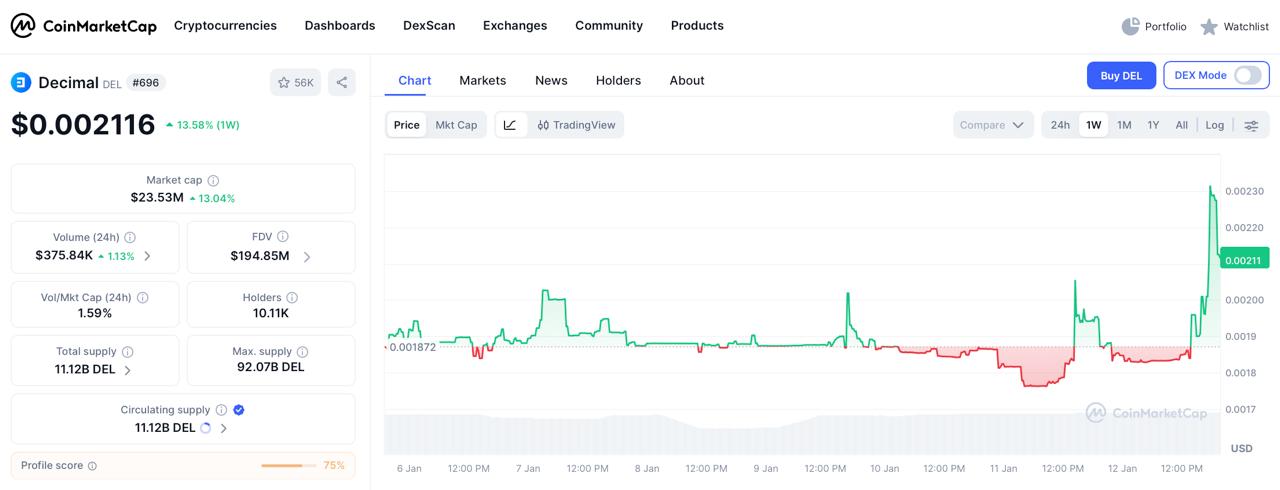
Task: Click the share icon next to Decimal
Action: click(342, 83)
